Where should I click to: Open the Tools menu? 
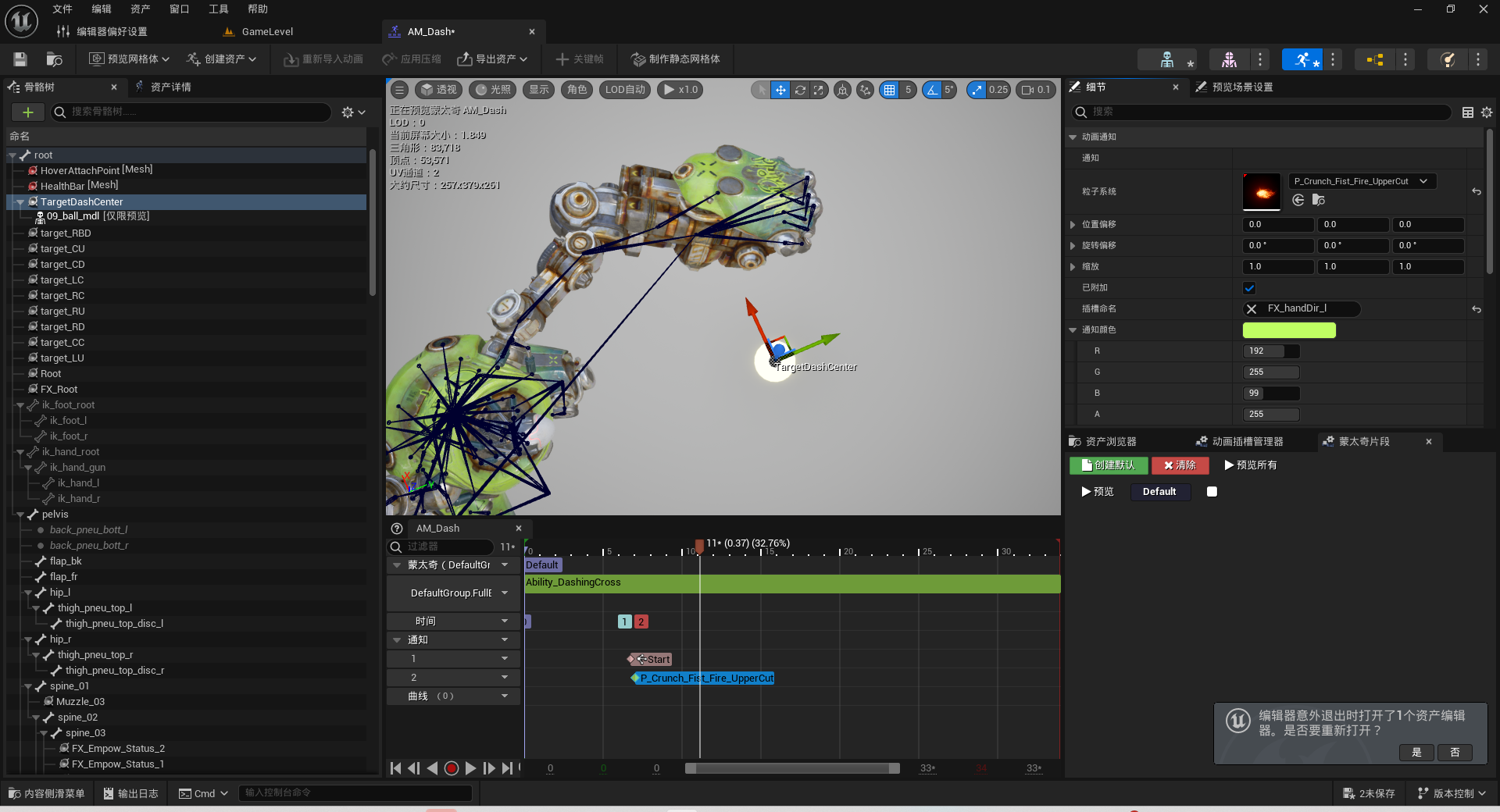[x=219, y=9]
